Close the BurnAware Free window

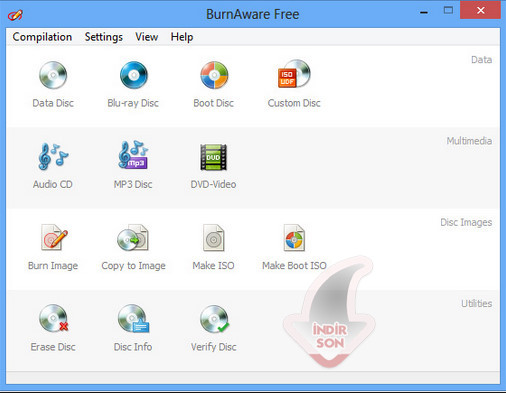[480, 10]
